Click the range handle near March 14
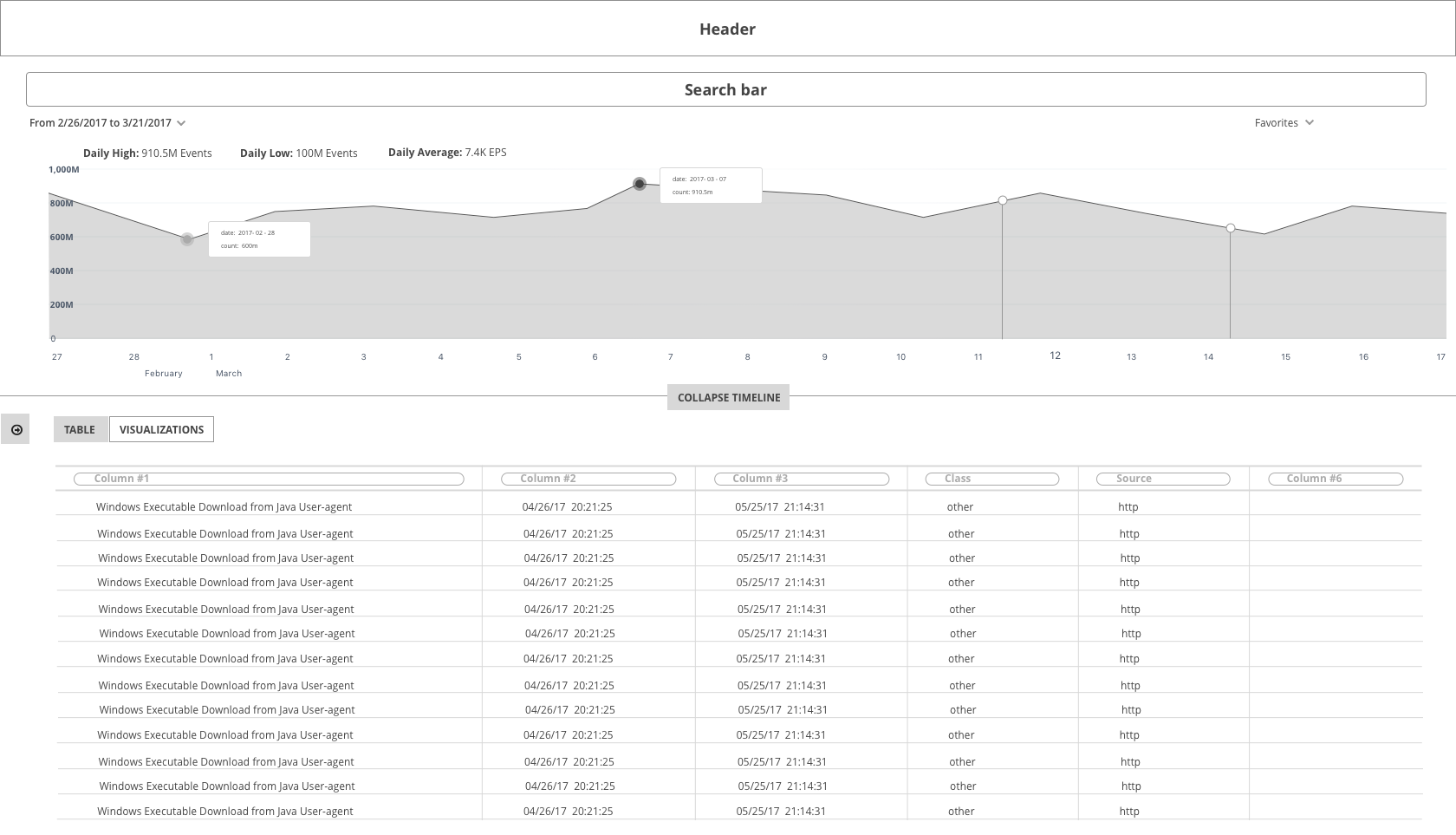Screen dimensions: 1456x835 pos(1231,228)
